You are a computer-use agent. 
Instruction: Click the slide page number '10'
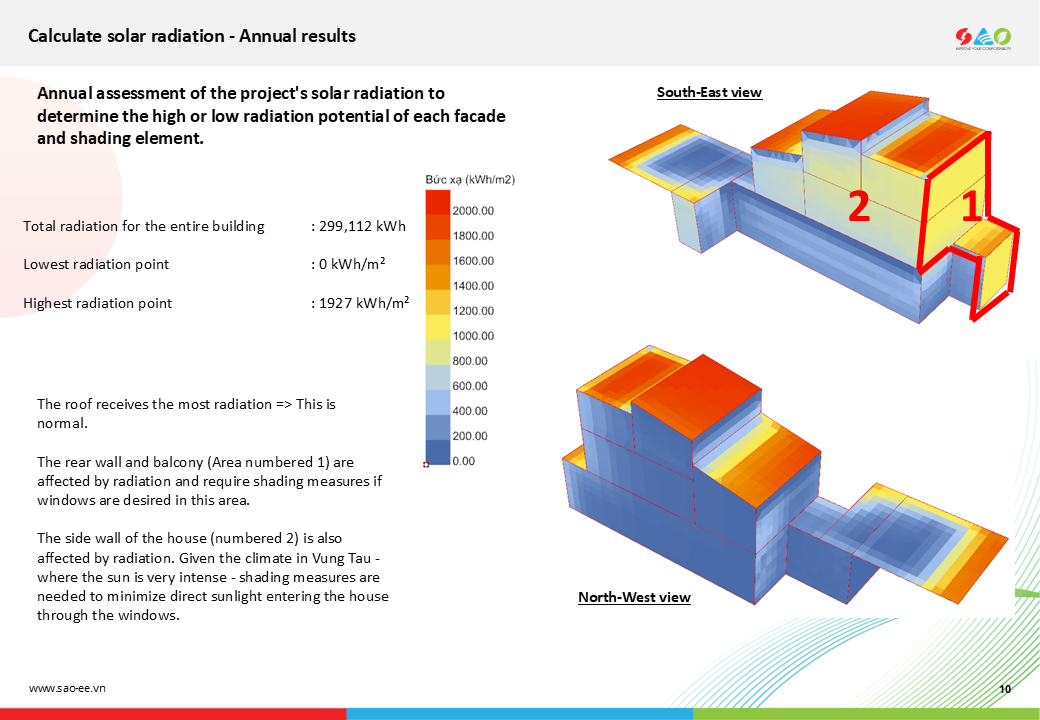click(x=1005, y=689)
